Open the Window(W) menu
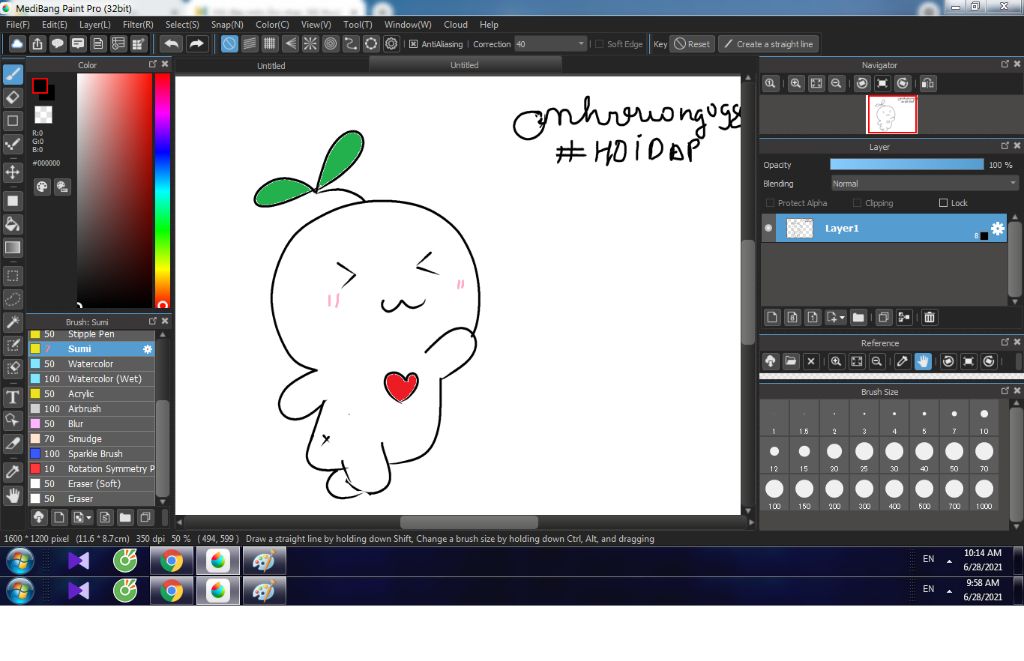 coord(408,25)
